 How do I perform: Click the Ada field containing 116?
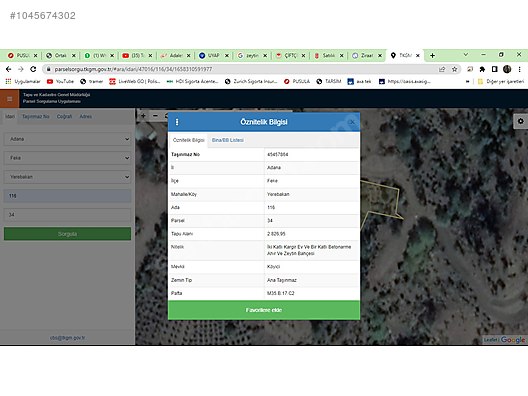click(67, 196)
